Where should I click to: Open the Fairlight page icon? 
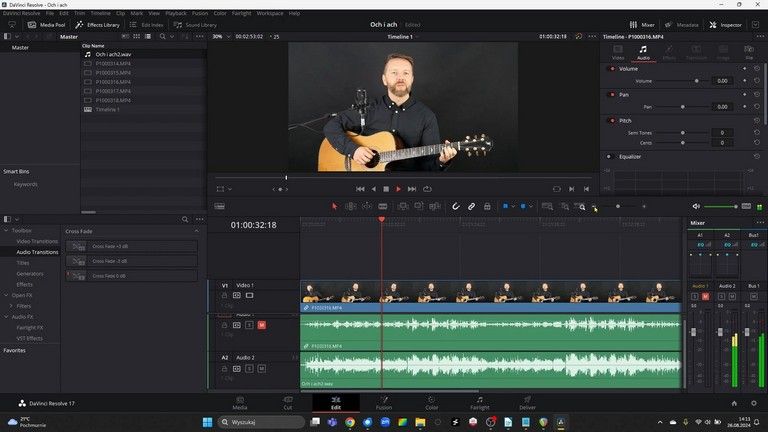click(x=480, y=402)
